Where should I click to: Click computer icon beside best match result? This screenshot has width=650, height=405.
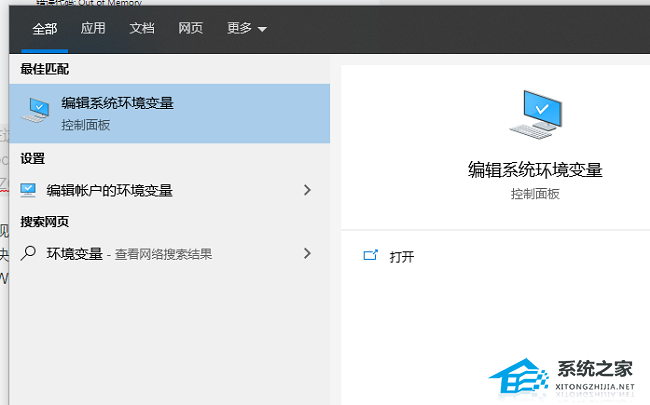point(36,110)
